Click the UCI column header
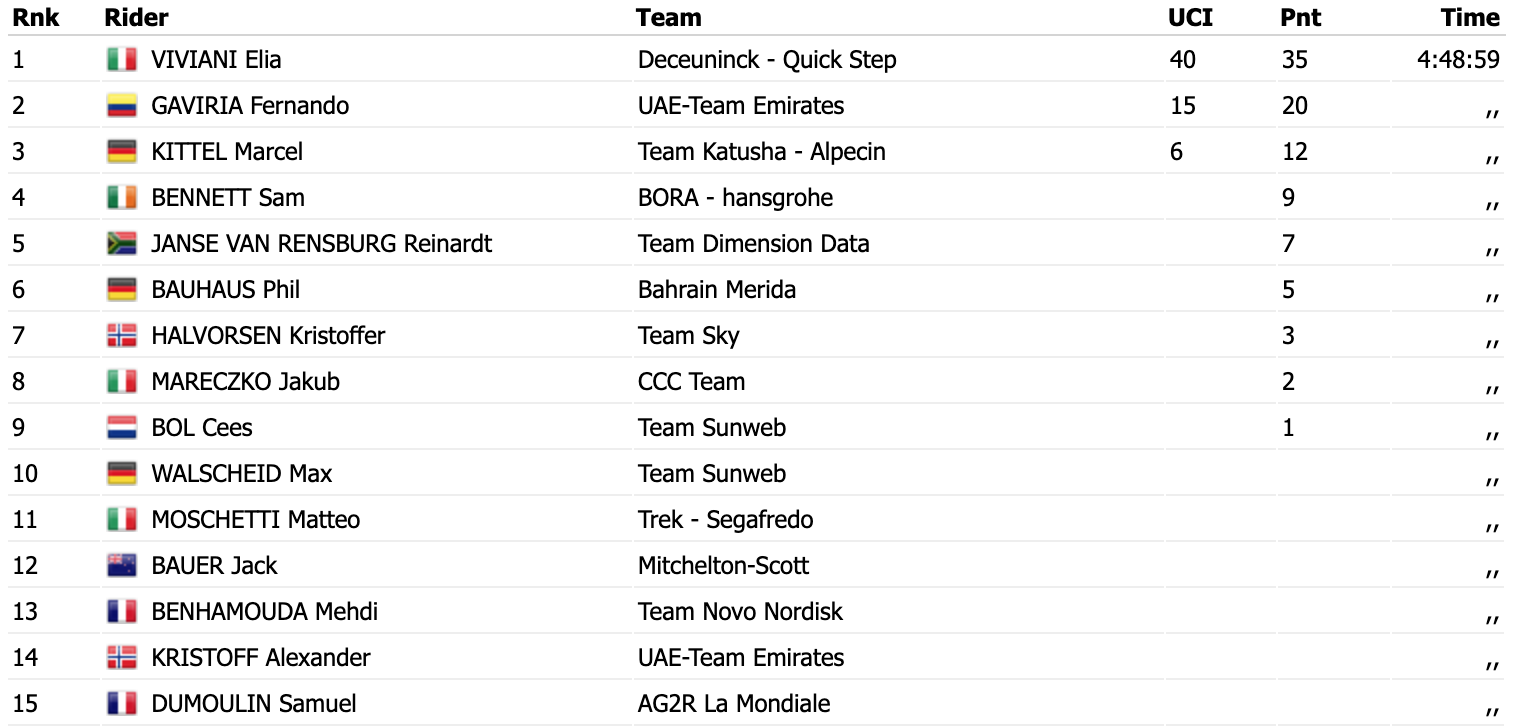1518x728 pixels. [1191, 17]
